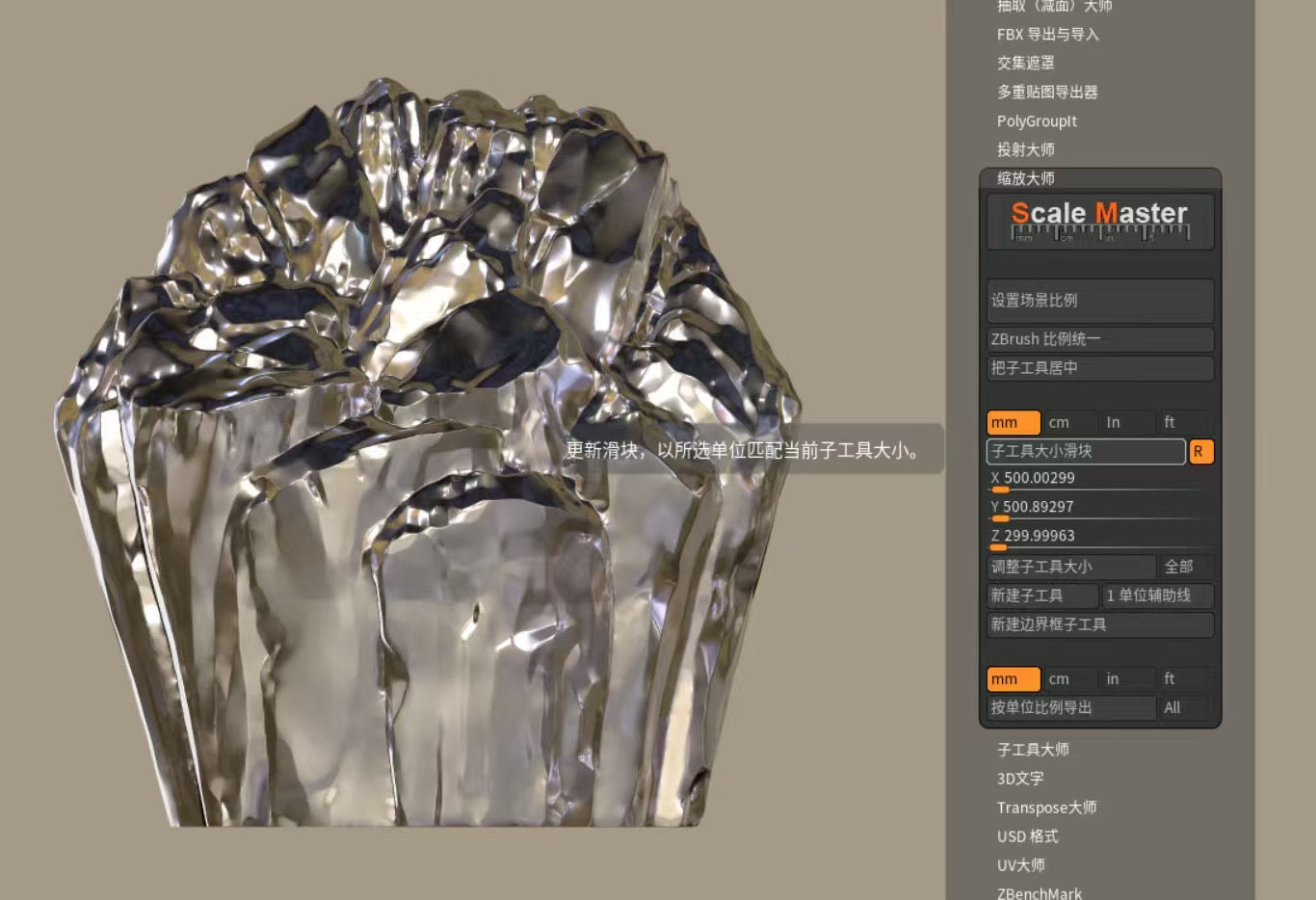
Task: Click the 设置场景比例 button
Action: click(1099, 301)
